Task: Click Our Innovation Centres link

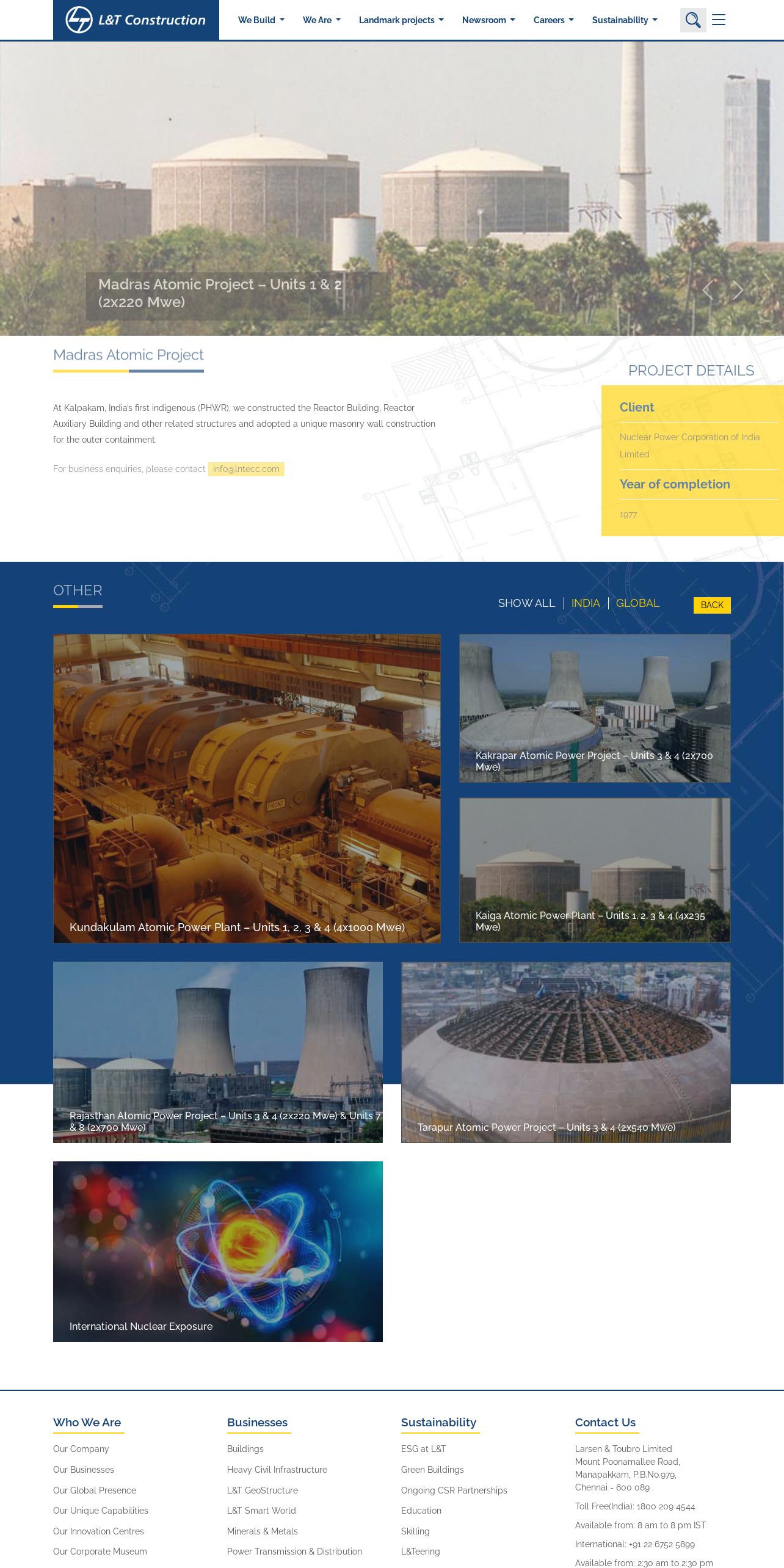Action: click(98, 1531)
